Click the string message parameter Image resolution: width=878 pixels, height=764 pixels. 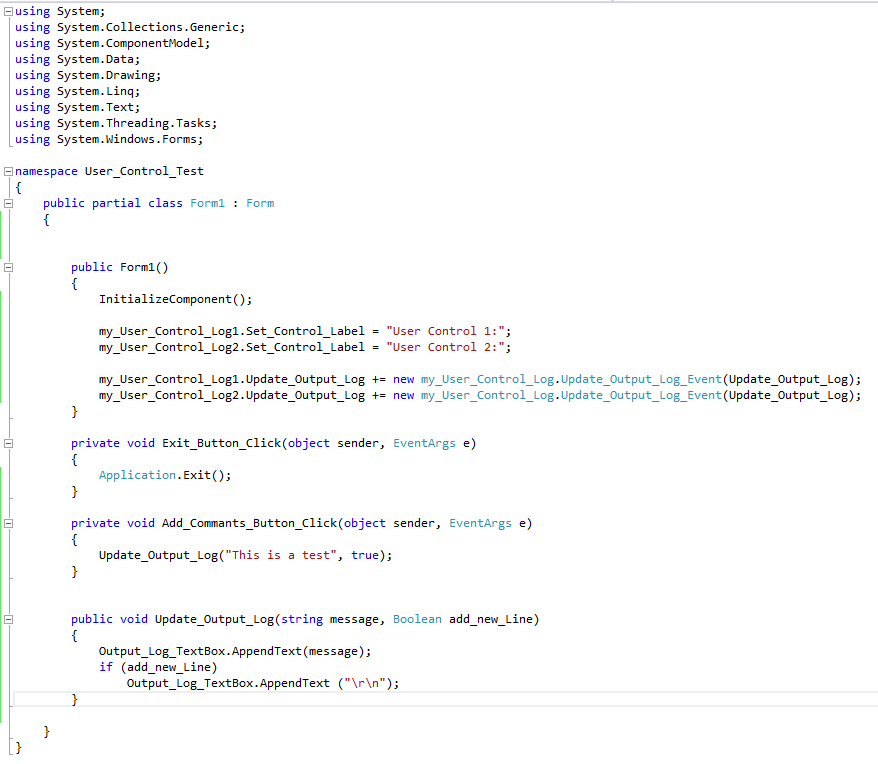[330, 619]
